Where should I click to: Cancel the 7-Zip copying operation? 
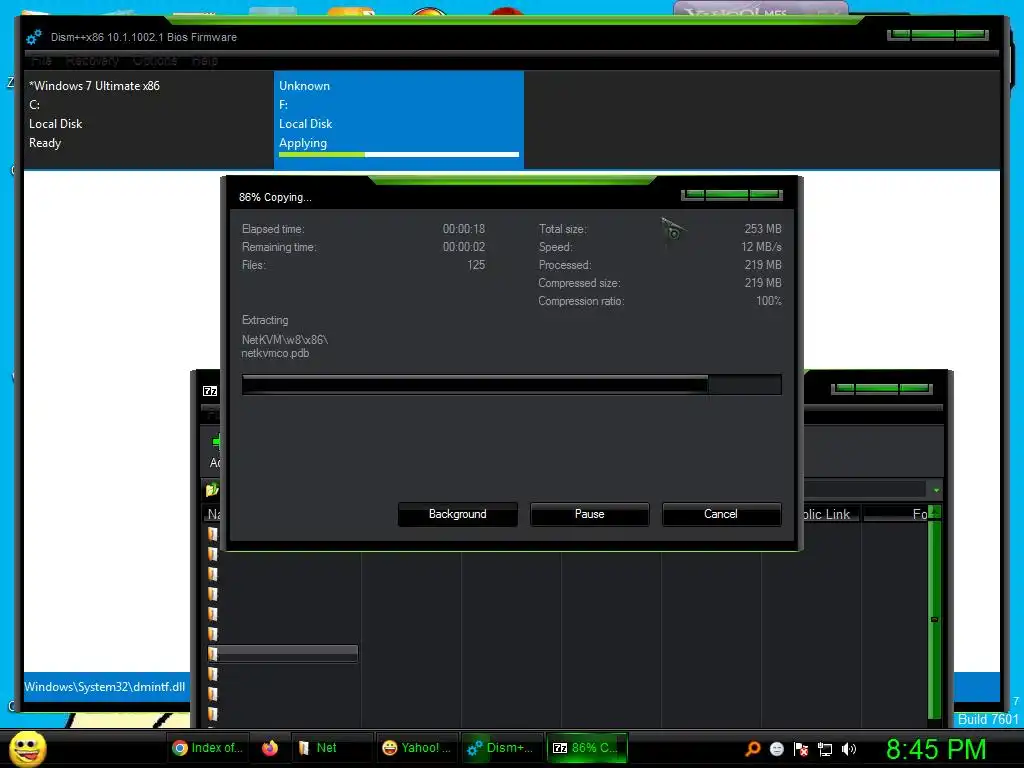click(721, 514)
